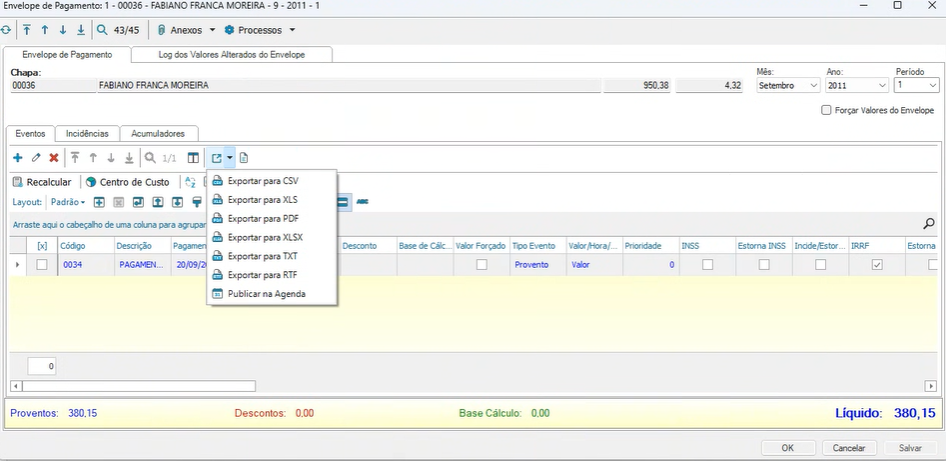Delete the event with the red X icon
This screenshot has width=946, height=461.
(54, 158)
